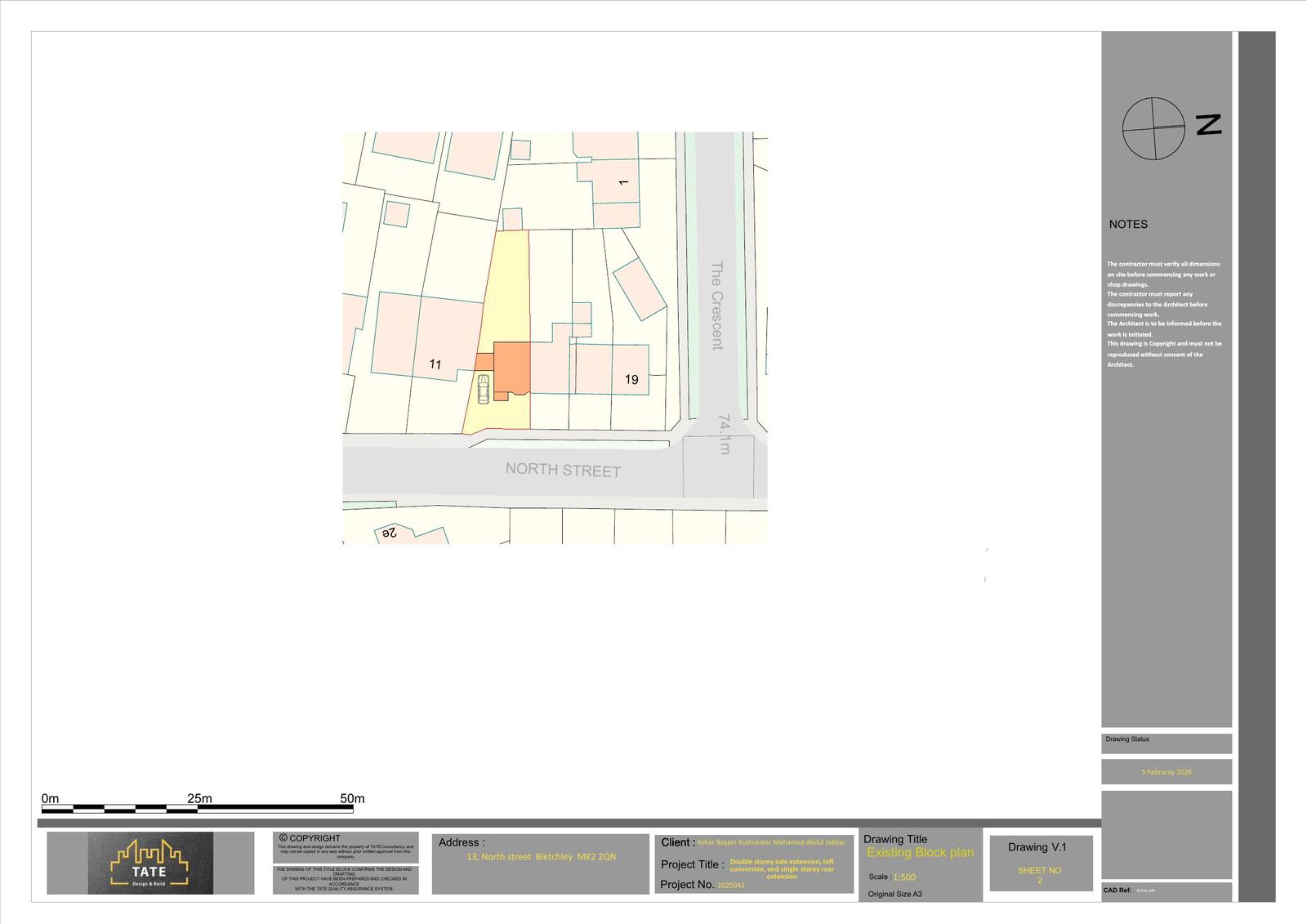The width and height of the screenshot is (1307, 924).
Task: Click the 25m mark on scale bar
Action: [x=199, y=798]
